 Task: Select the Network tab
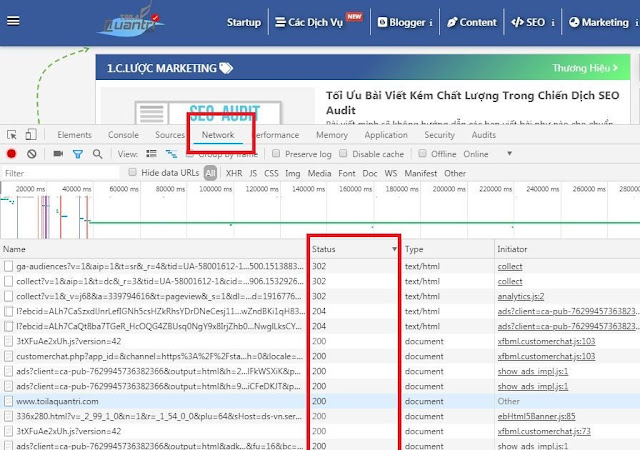click(218, 135)
